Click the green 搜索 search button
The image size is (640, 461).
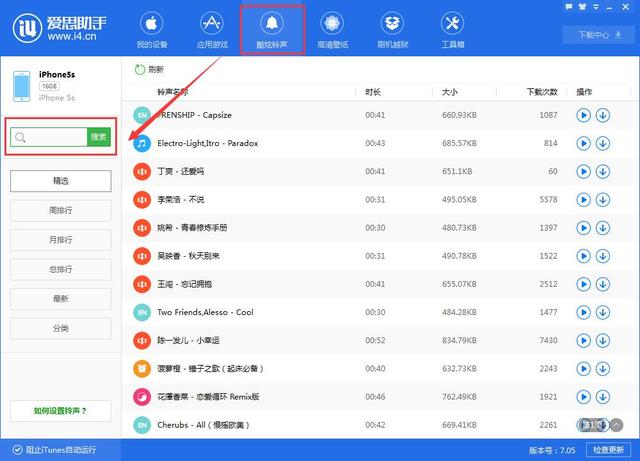pos(99,137)
